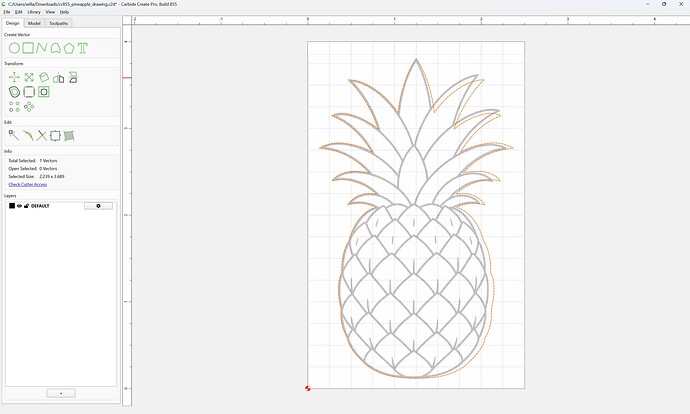
Task: Select the Curve vector tool
Action: pos(55,48)
